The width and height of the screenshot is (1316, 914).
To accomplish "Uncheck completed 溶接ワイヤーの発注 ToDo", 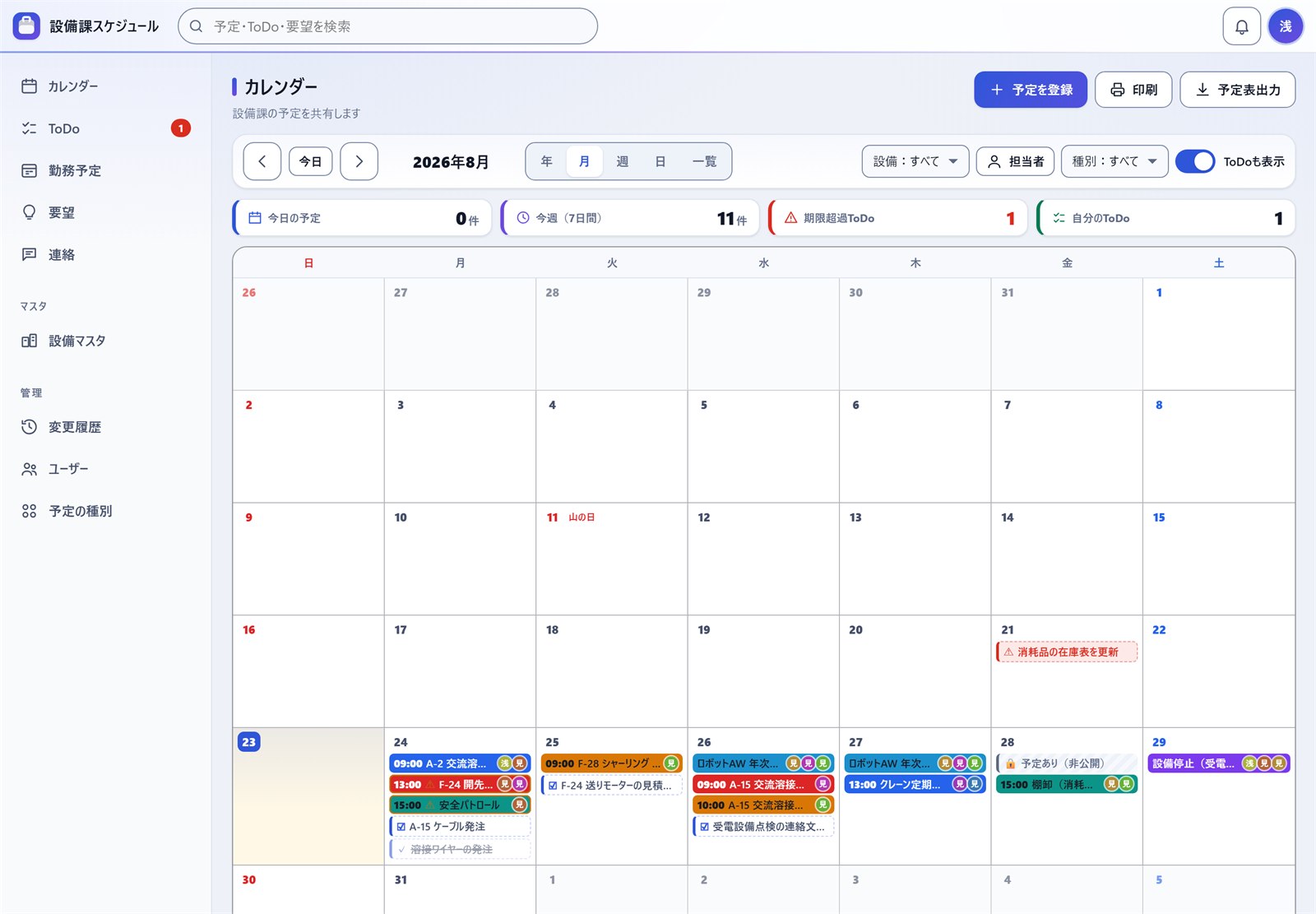I will coord(401,849).
